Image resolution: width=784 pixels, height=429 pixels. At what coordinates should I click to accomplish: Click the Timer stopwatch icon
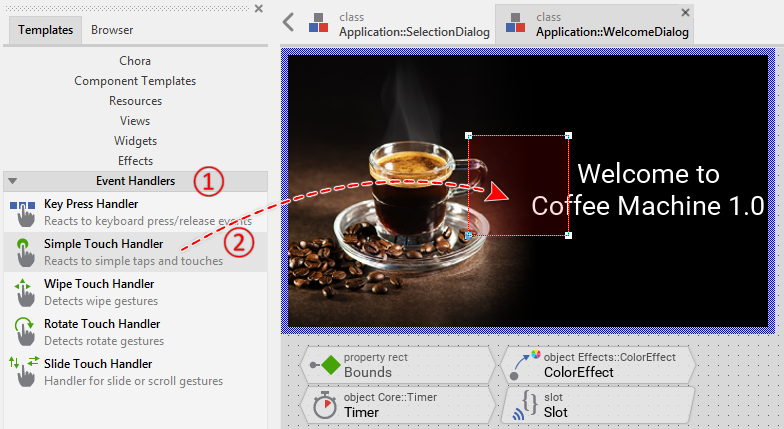323,405
